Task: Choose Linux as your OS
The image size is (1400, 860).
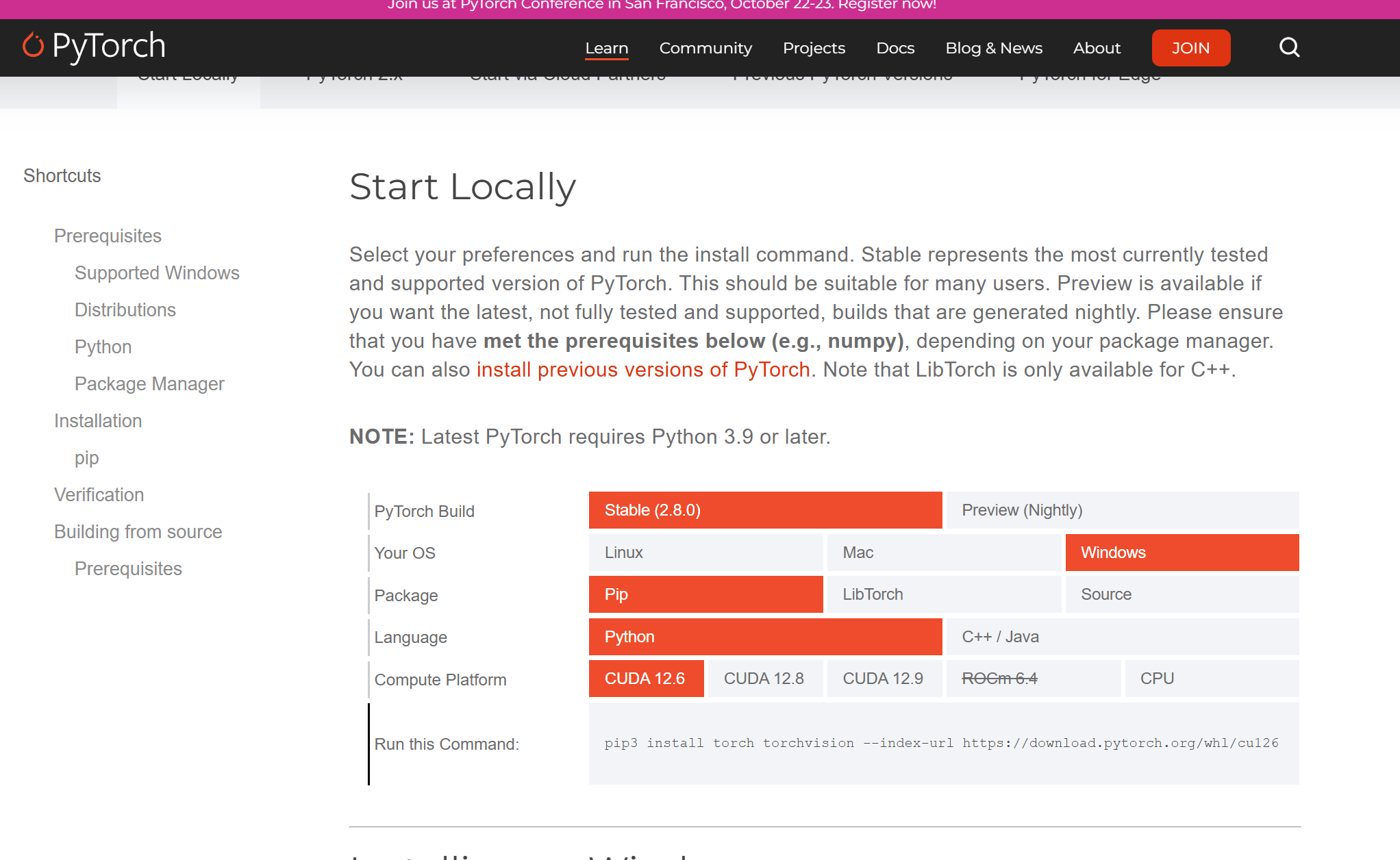Action: (705, 553)
